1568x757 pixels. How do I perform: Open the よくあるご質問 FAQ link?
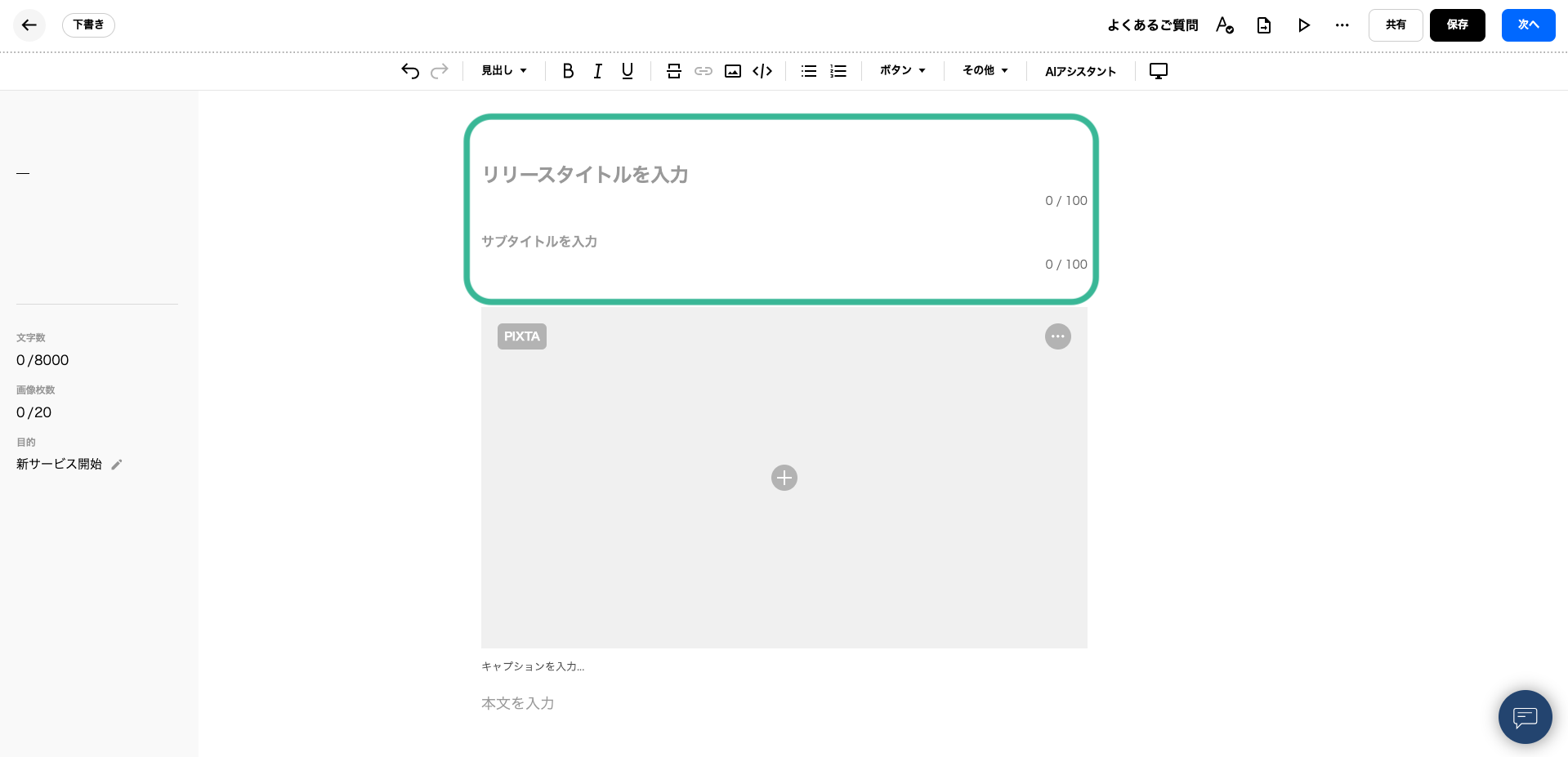tap(1152, 25)
